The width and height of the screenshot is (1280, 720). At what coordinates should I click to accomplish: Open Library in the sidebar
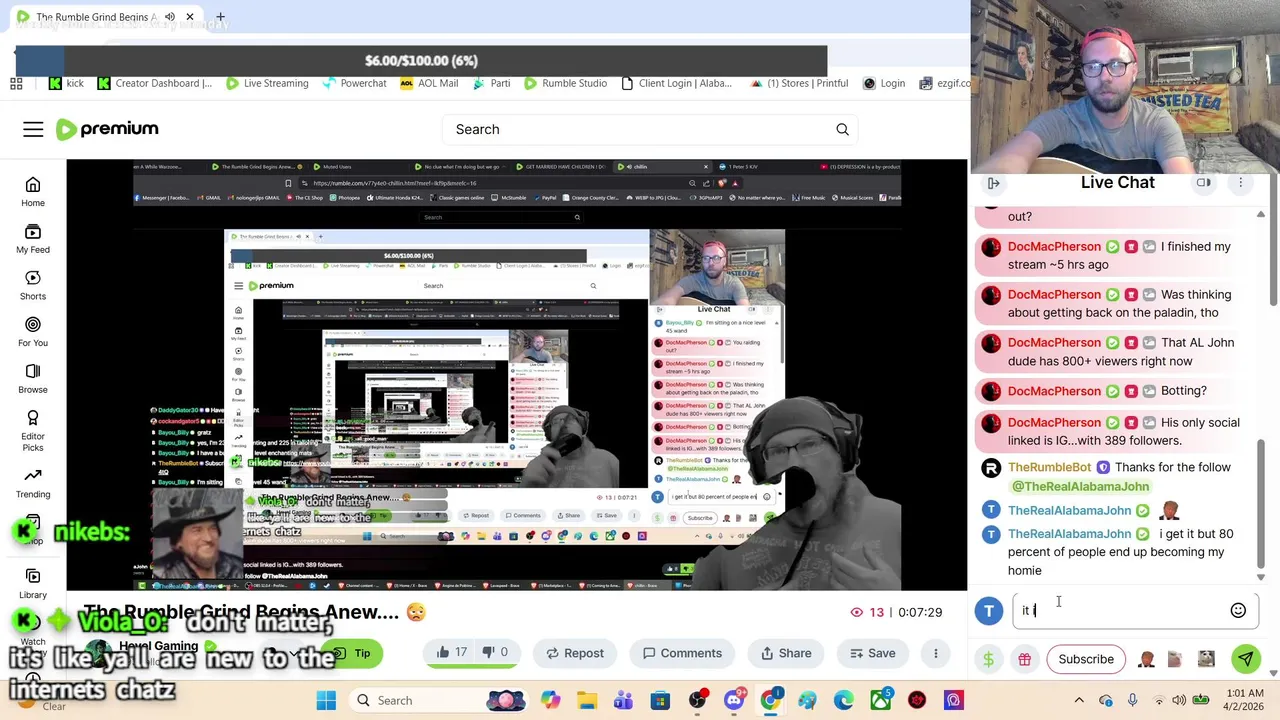(x=33, y=584)
